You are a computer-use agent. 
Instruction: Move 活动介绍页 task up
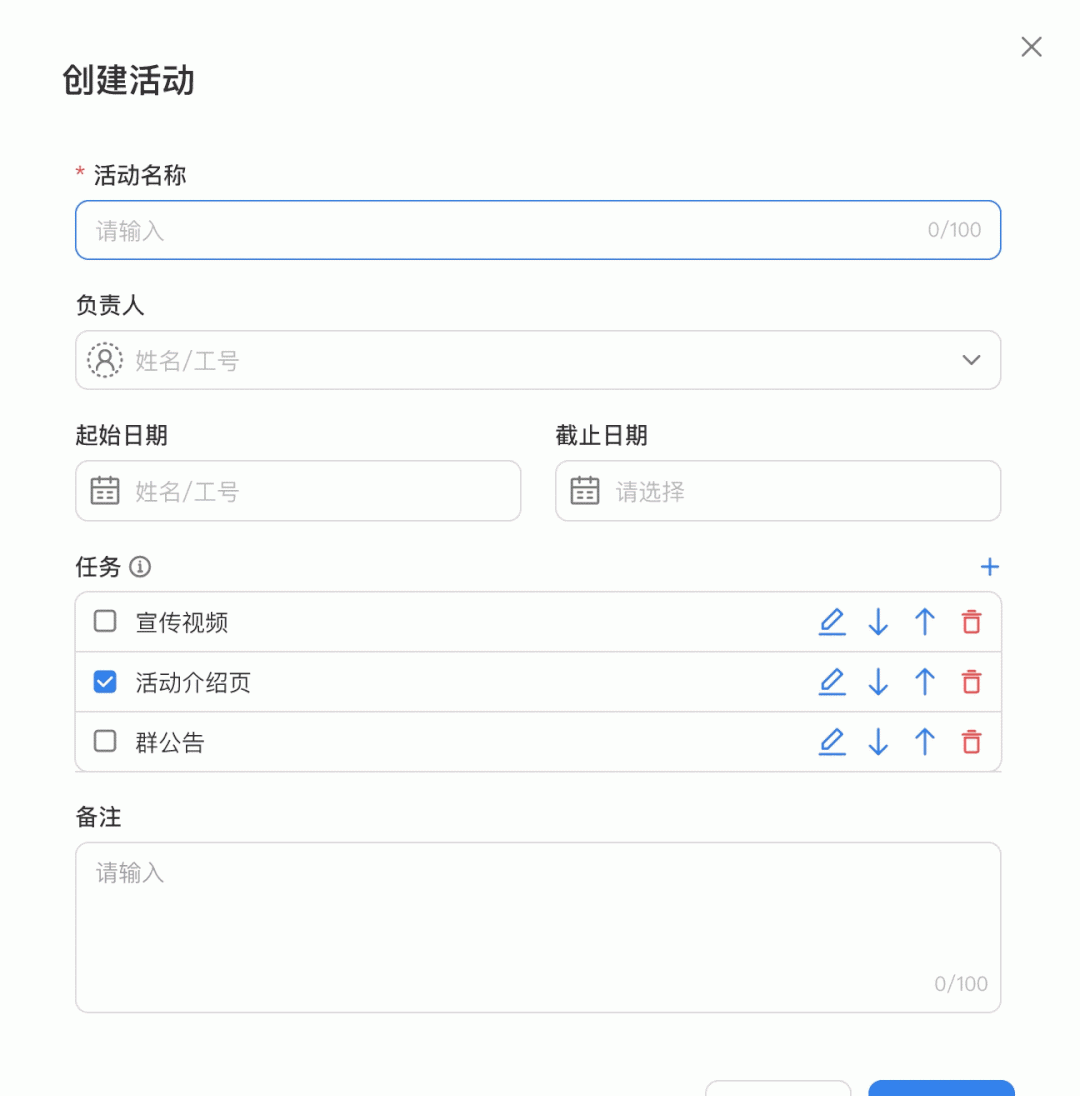tap(925, 682)
